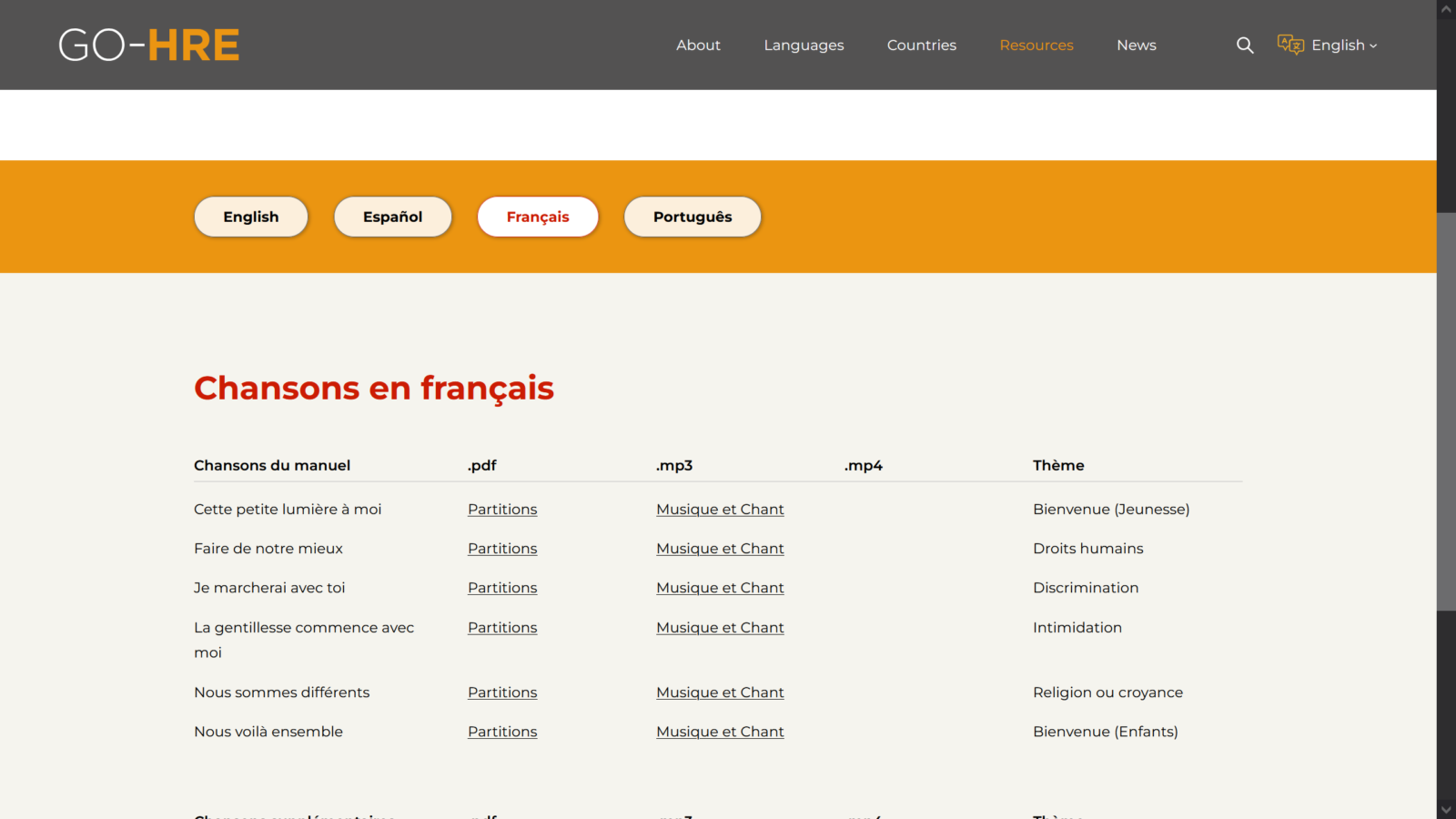Click the scrollbar up arrow
Viewport: 1456px width, 819px height.
click(x=1446, y=9)
